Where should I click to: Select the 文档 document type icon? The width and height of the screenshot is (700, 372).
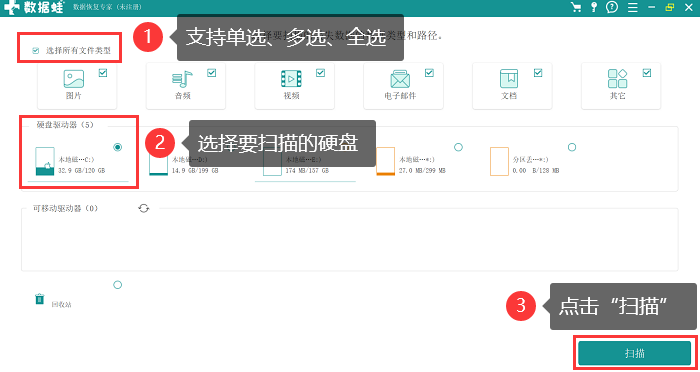[x=509, y=79]
